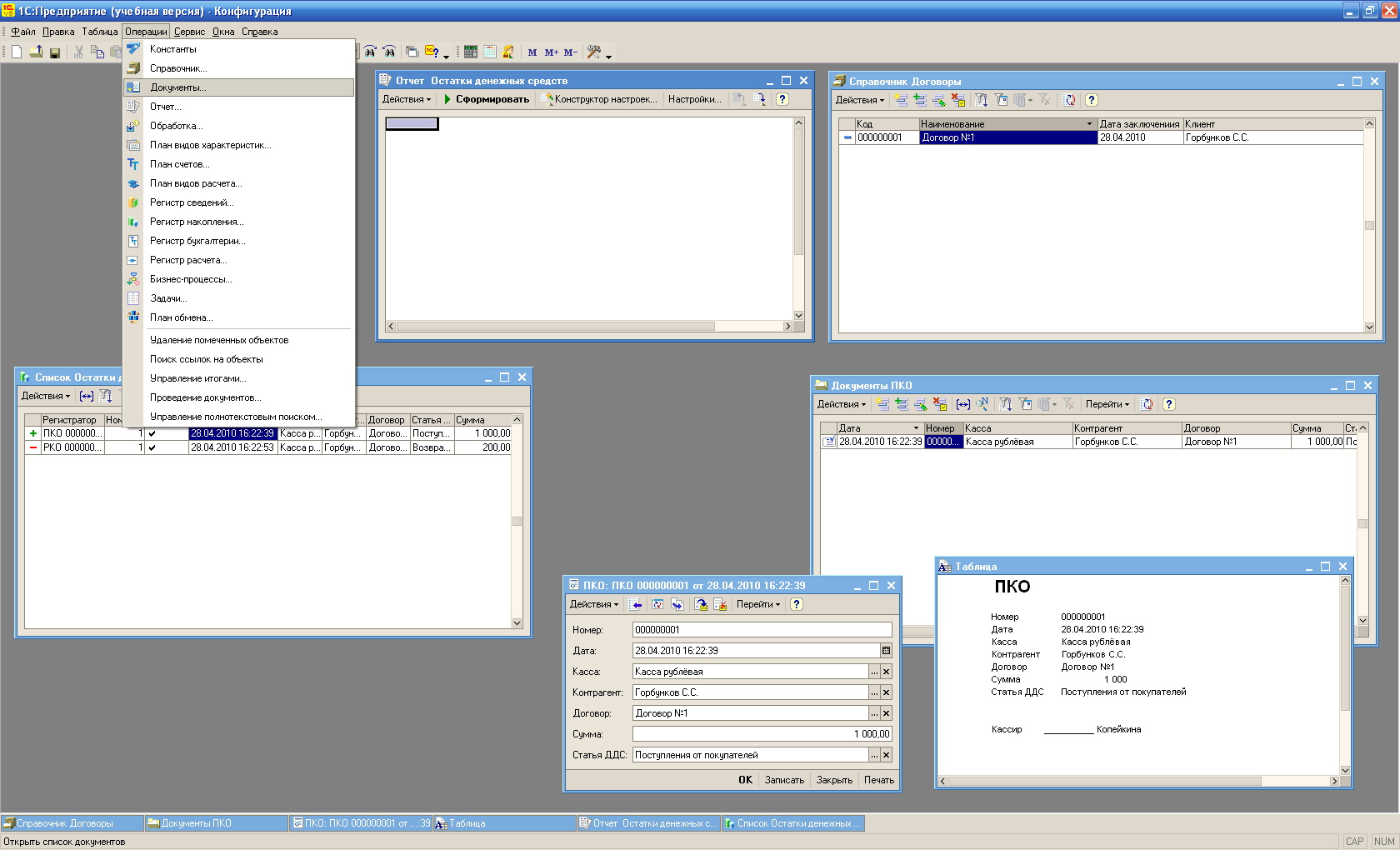The image size is (1400, 850).
Task: Toggle the activity checkmark in the РКО register row
Action: click(152, 447)
